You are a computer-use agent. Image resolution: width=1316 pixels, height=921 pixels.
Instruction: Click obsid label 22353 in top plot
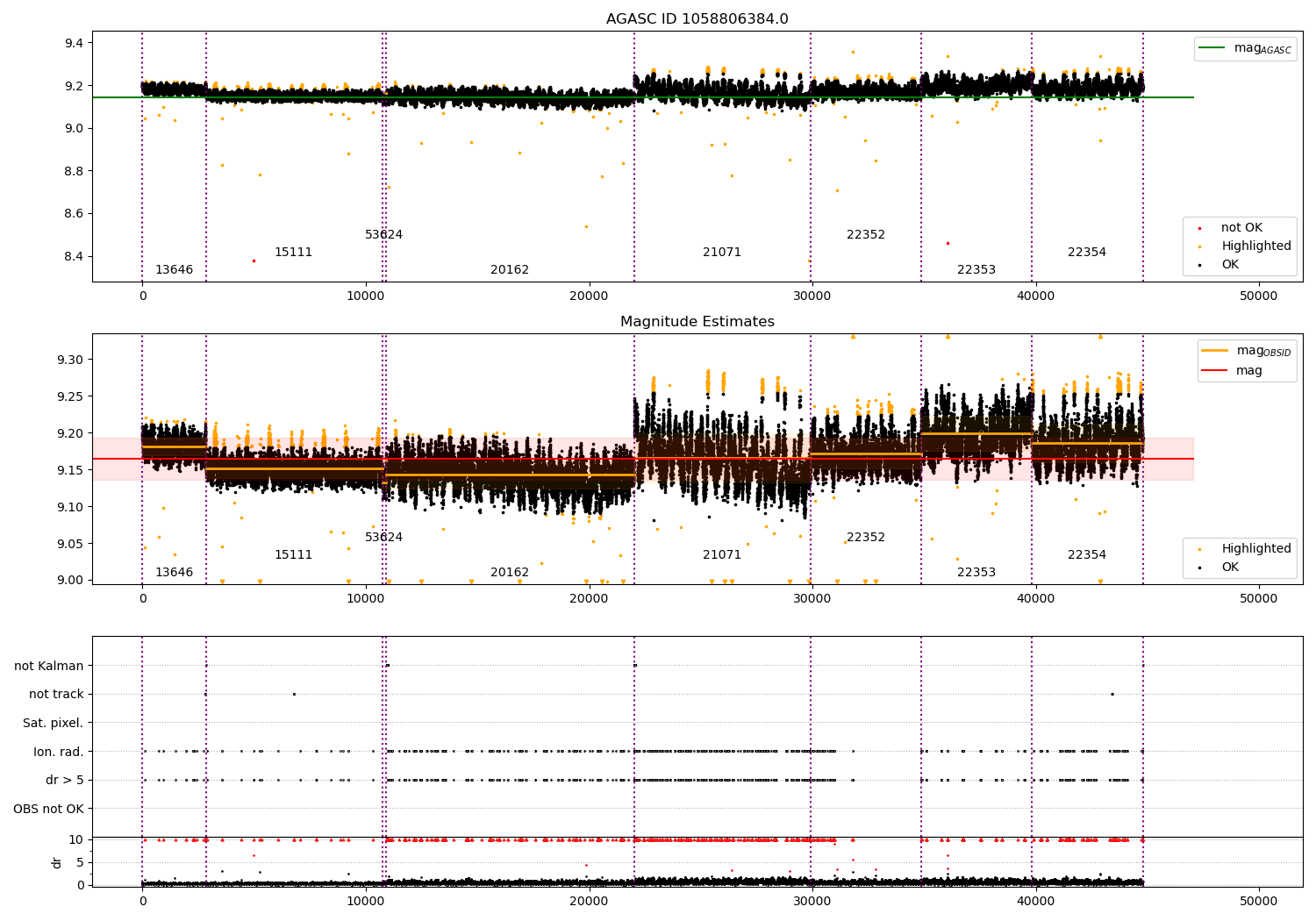pyautogui.click(x=976, y=270)
